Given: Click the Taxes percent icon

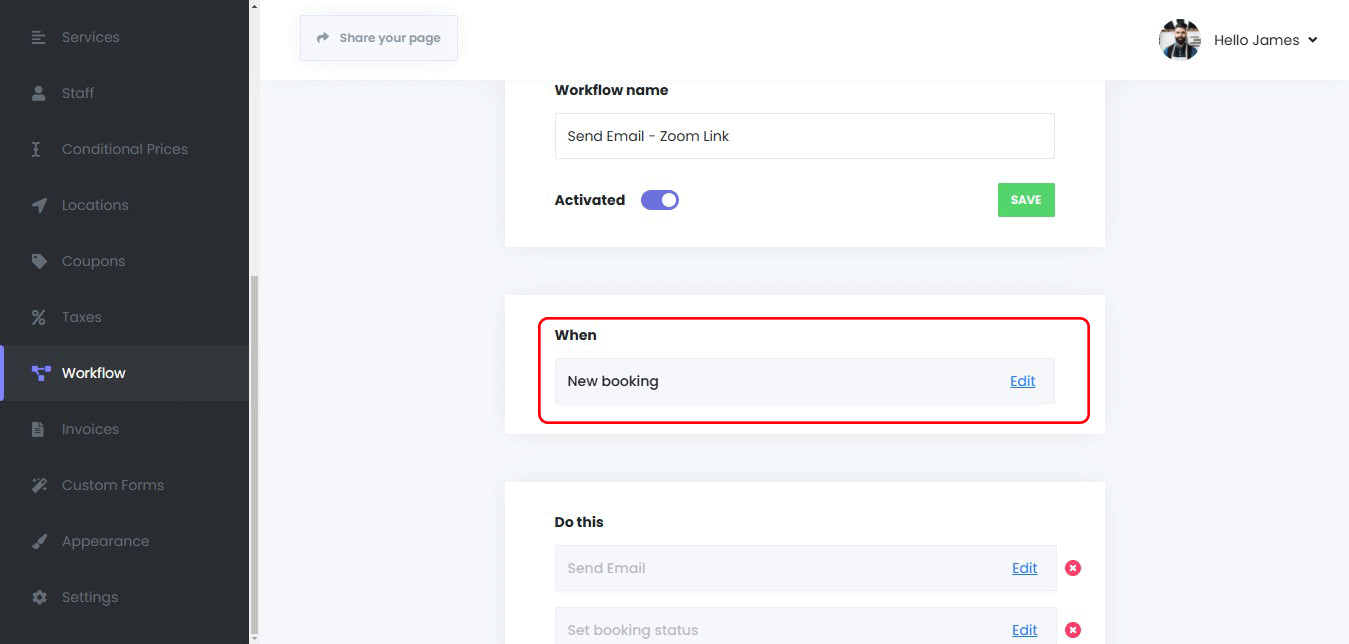Looking at the screenshot, I should [39, 317].
